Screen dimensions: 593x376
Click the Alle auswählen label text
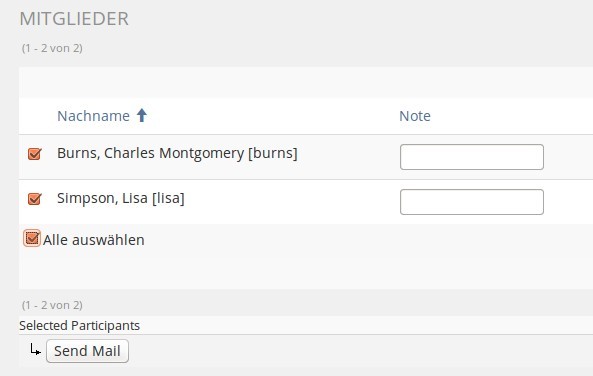[93, 240]
